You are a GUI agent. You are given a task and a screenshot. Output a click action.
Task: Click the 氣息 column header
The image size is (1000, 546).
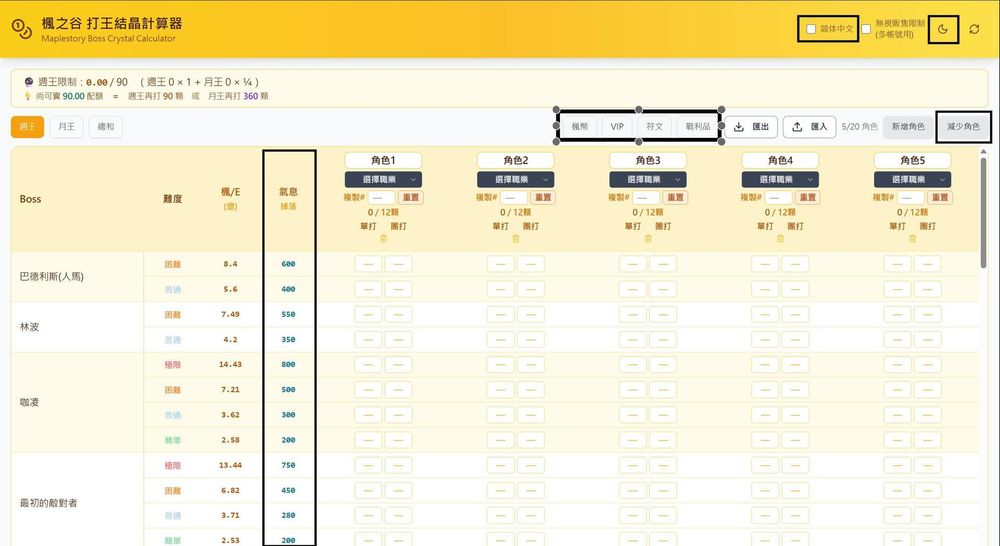pyautogui.click(x=288, y=198)
